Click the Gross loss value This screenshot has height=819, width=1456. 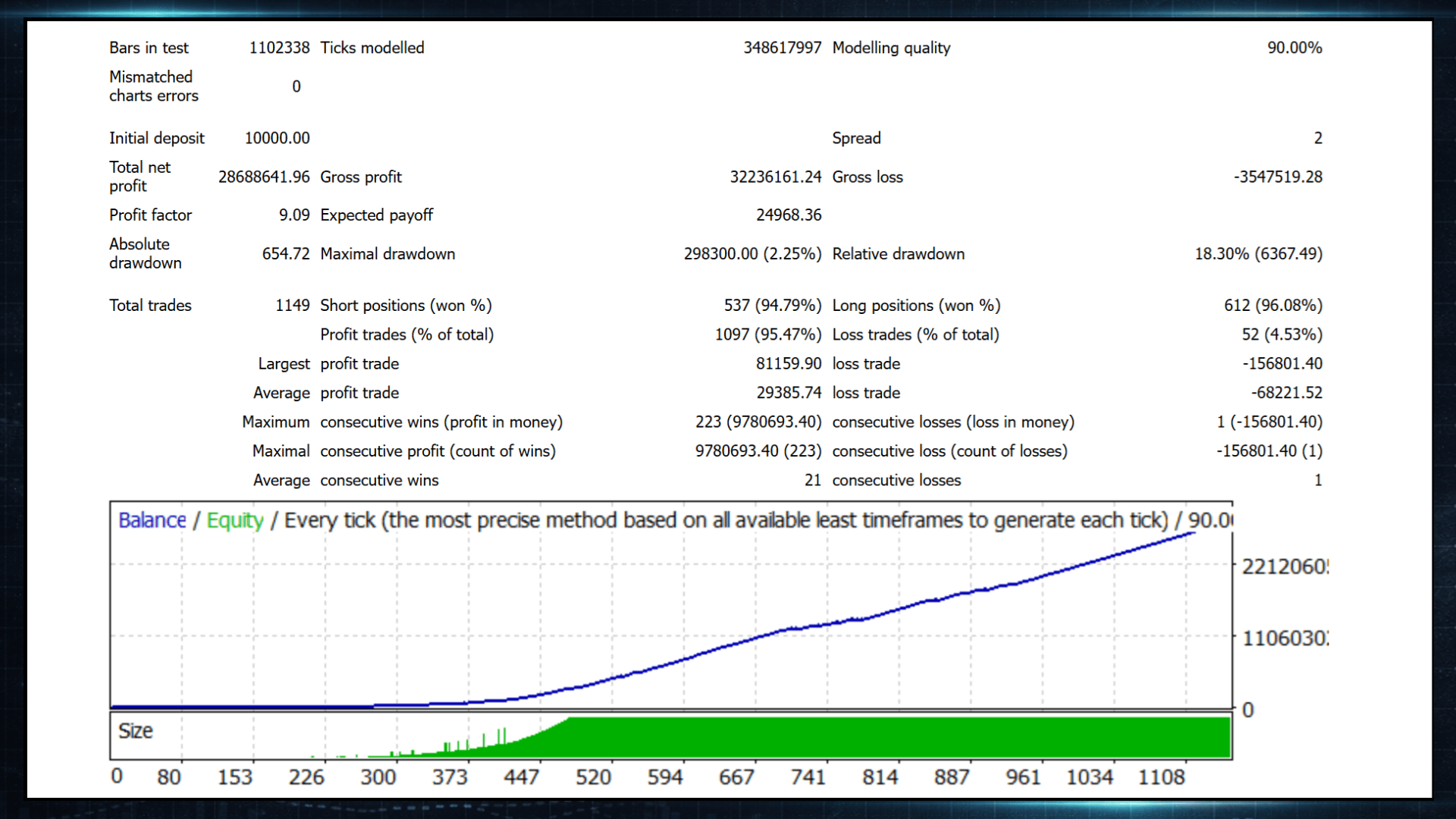[x=1278, y=177]
